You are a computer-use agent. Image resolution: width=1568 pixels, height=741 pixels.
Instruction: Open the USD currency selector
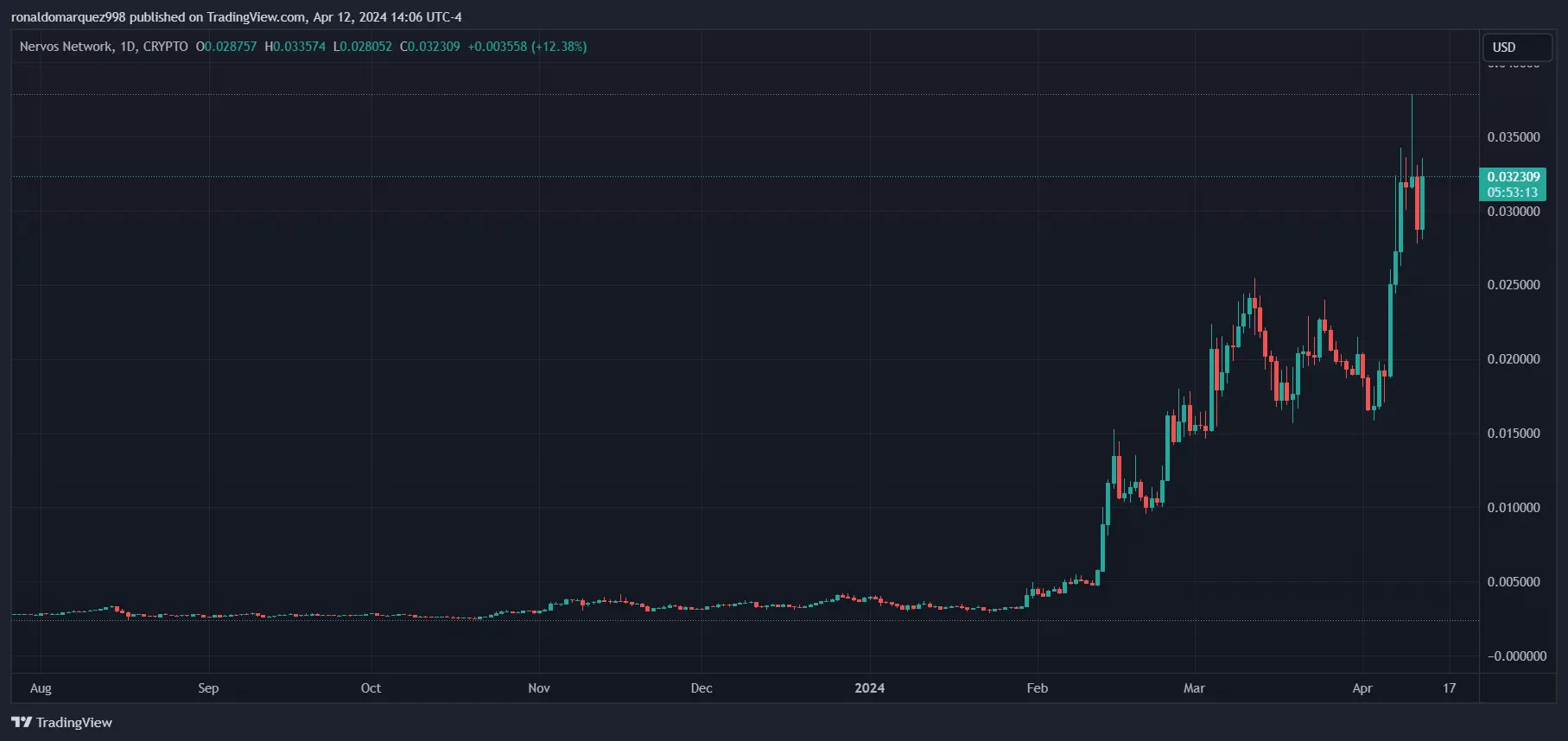[x=1517, y=47]
